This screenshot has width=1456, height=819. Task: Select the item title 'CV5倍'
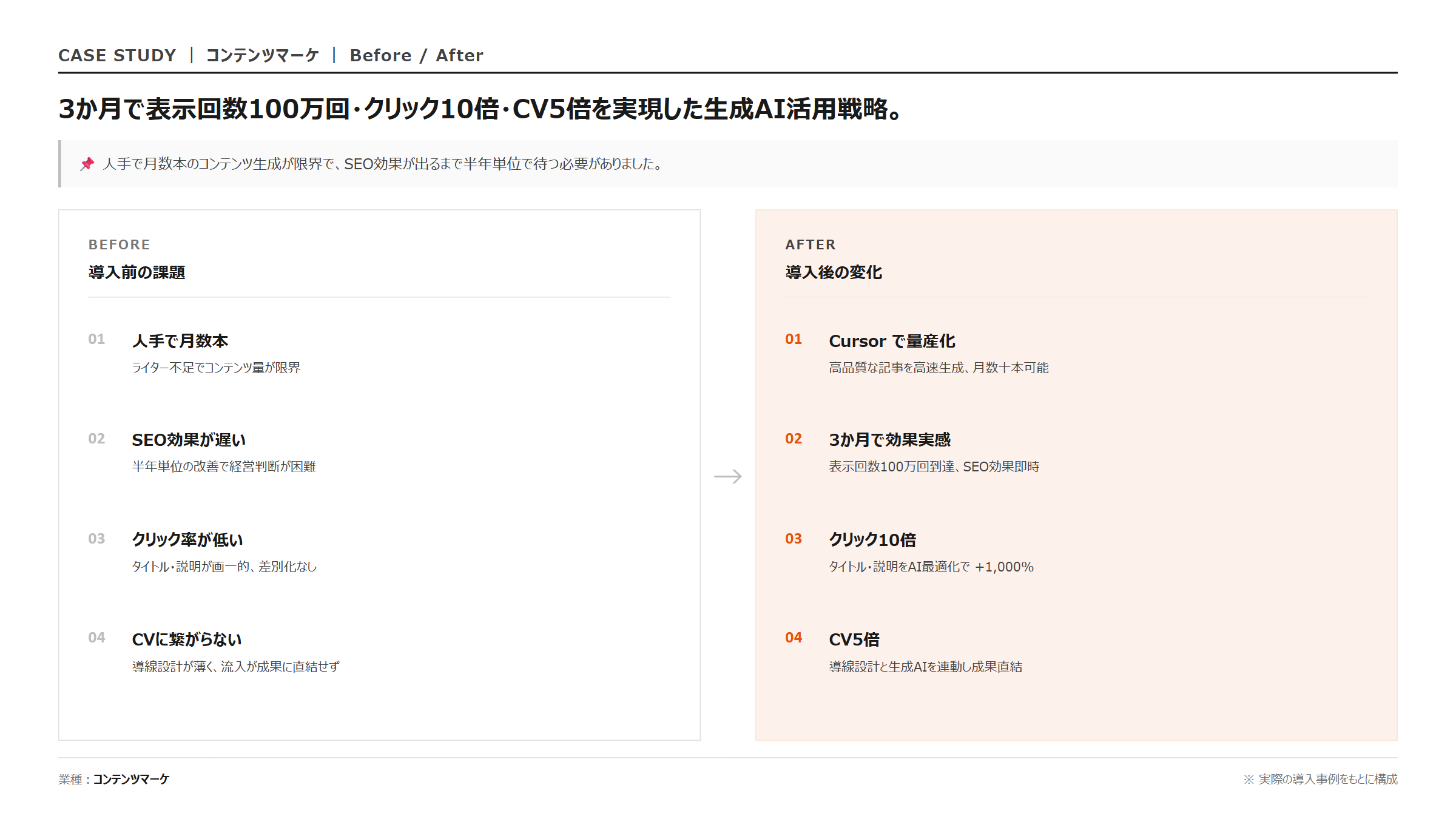[x=854, y=639]
